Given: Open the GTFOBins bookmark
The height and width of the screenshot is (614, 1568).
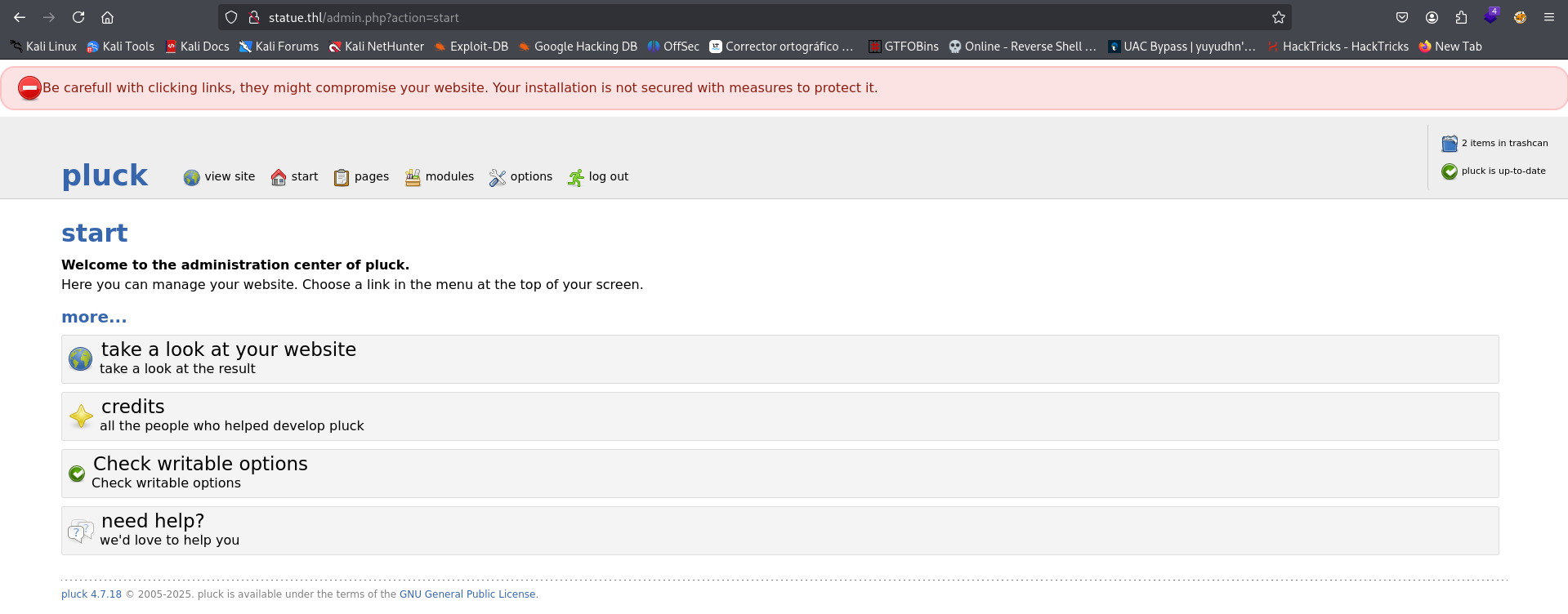Looking at the screenshot, I should click(x=904, y=47).
